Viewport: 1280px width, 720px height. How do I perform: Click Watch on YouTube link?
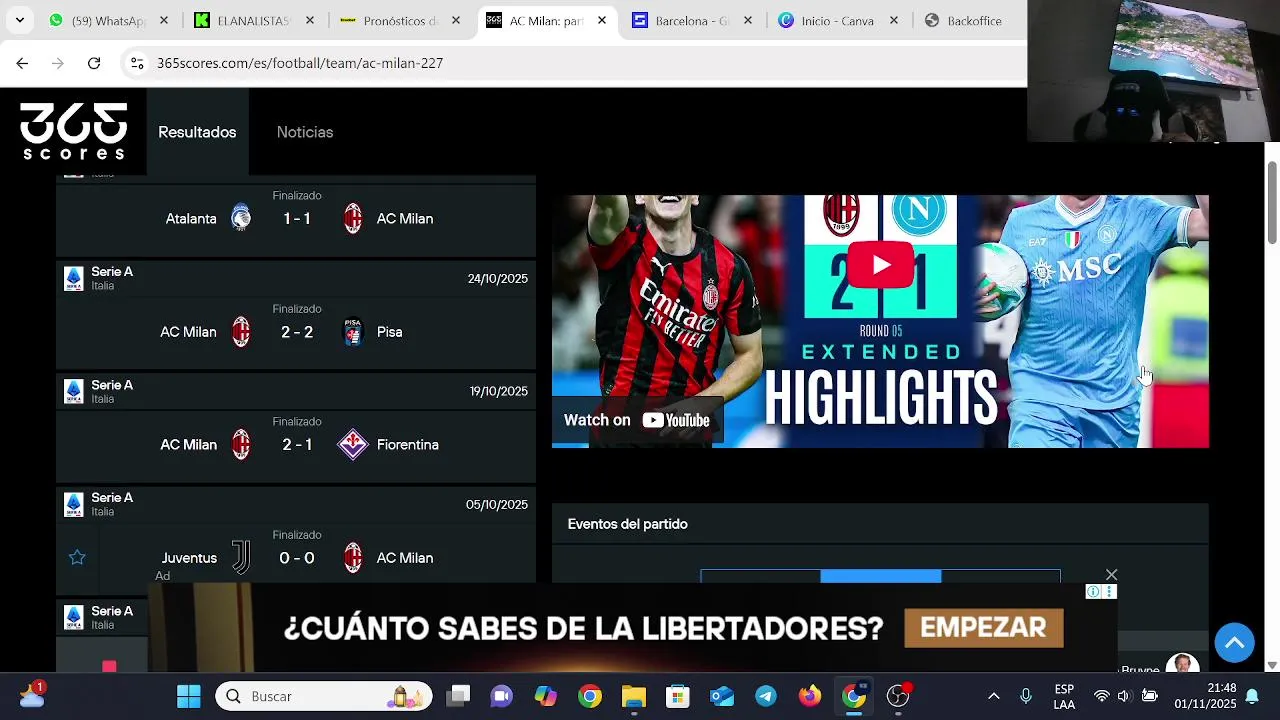coord(637,420)
